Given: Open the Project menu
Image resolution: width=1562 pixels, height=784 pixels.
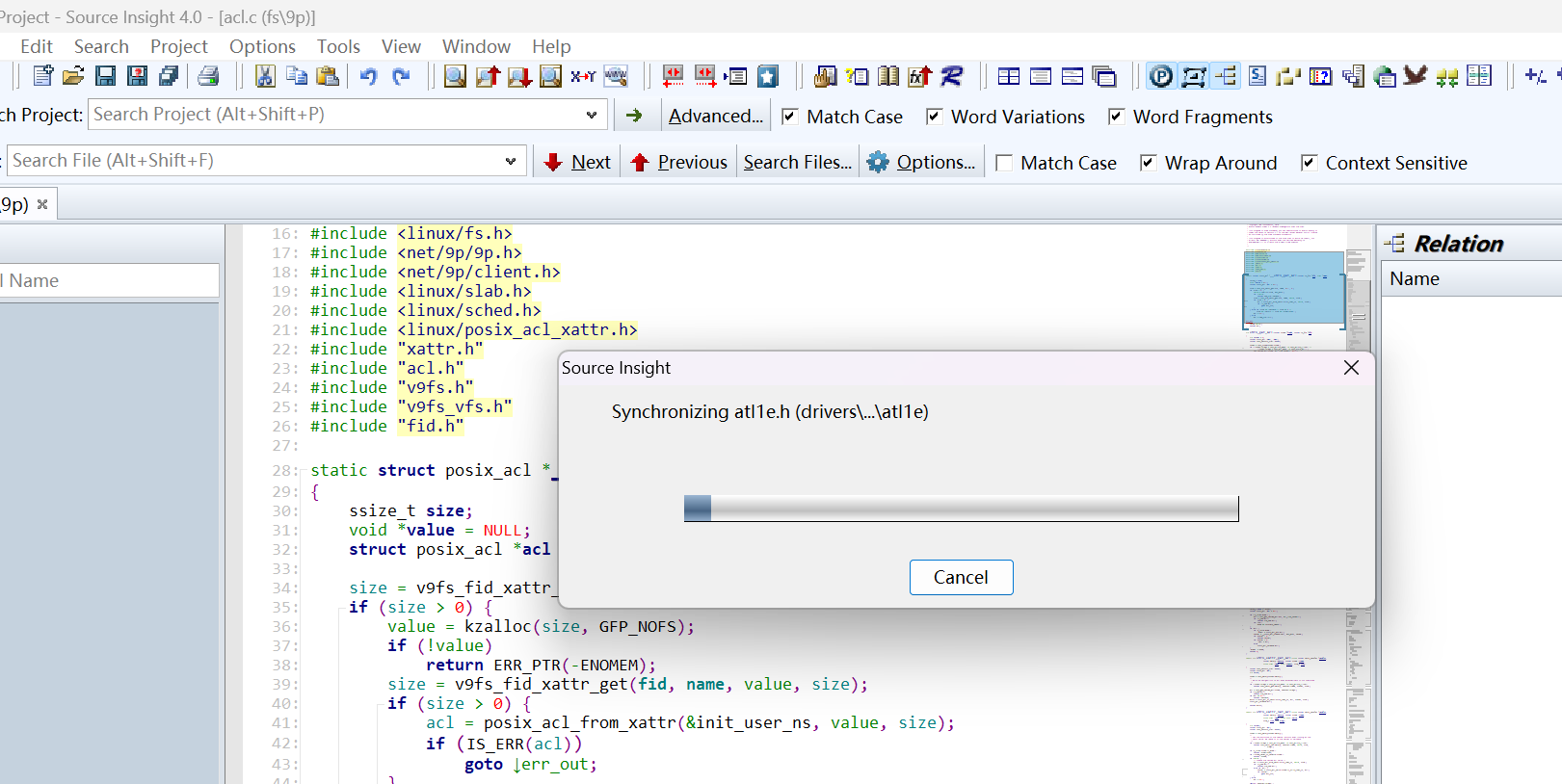Looking at the screenshot, I should (x=179, y=46).
